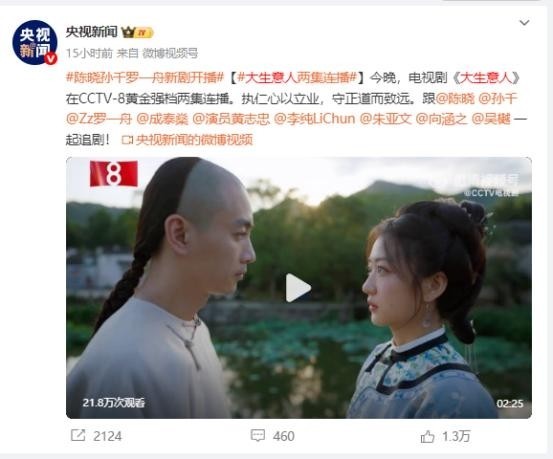Expand the post options chevron menu
Image resolution: width=553 pixels, height=459 pixels.
click(524, 23)
